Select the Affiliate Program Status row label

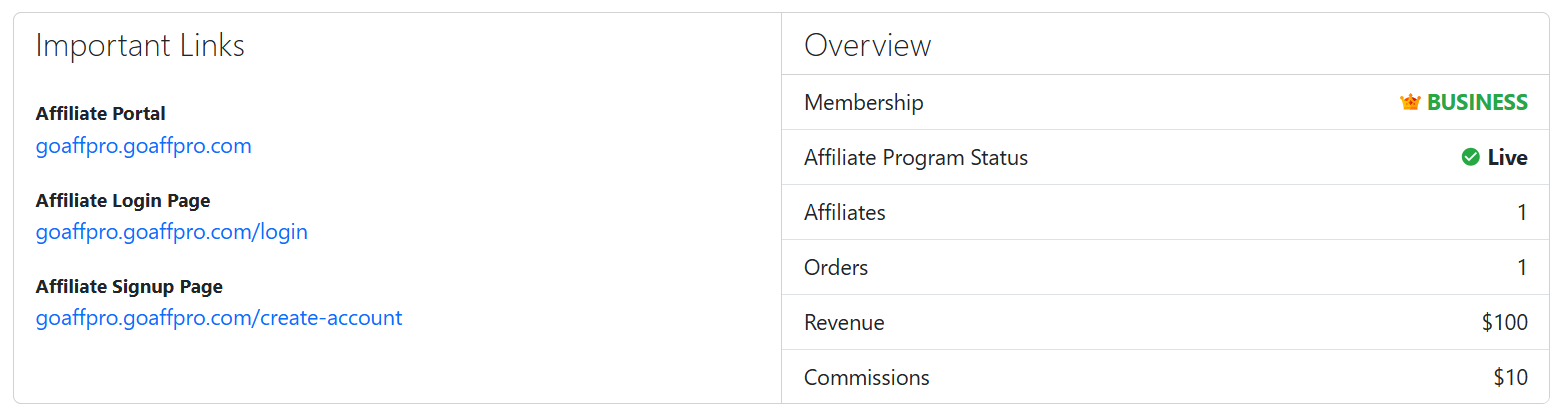point(915,157)
